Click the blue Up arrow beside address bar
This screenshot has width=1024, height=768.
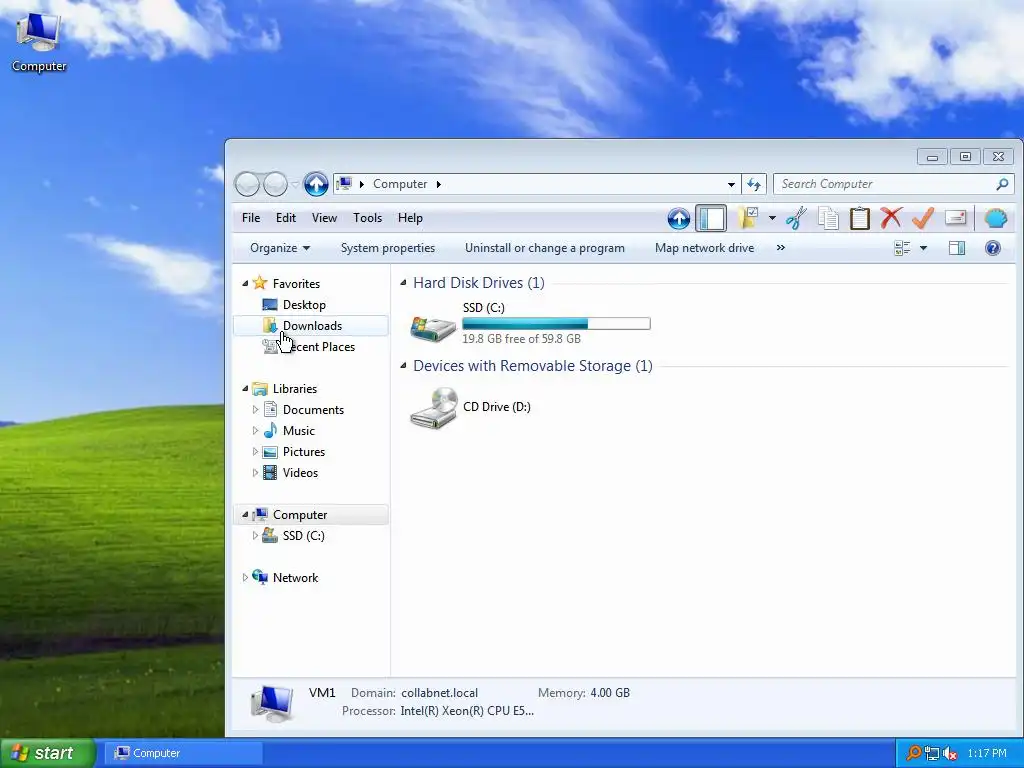click(316, 184)
